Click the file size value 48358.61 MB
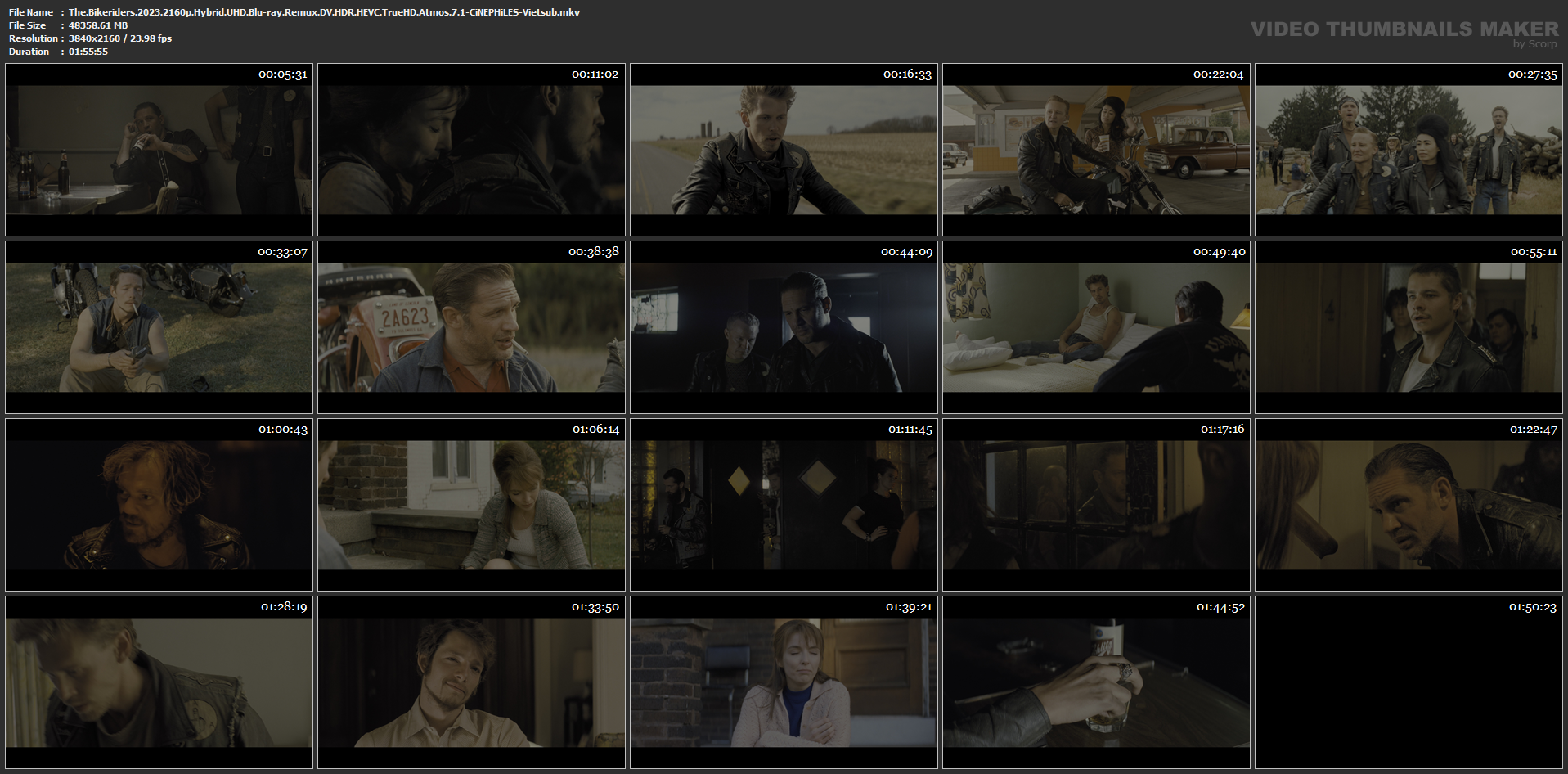Image resolution: width=1568 pixels, height=774 pixels. tap(98, 25)
